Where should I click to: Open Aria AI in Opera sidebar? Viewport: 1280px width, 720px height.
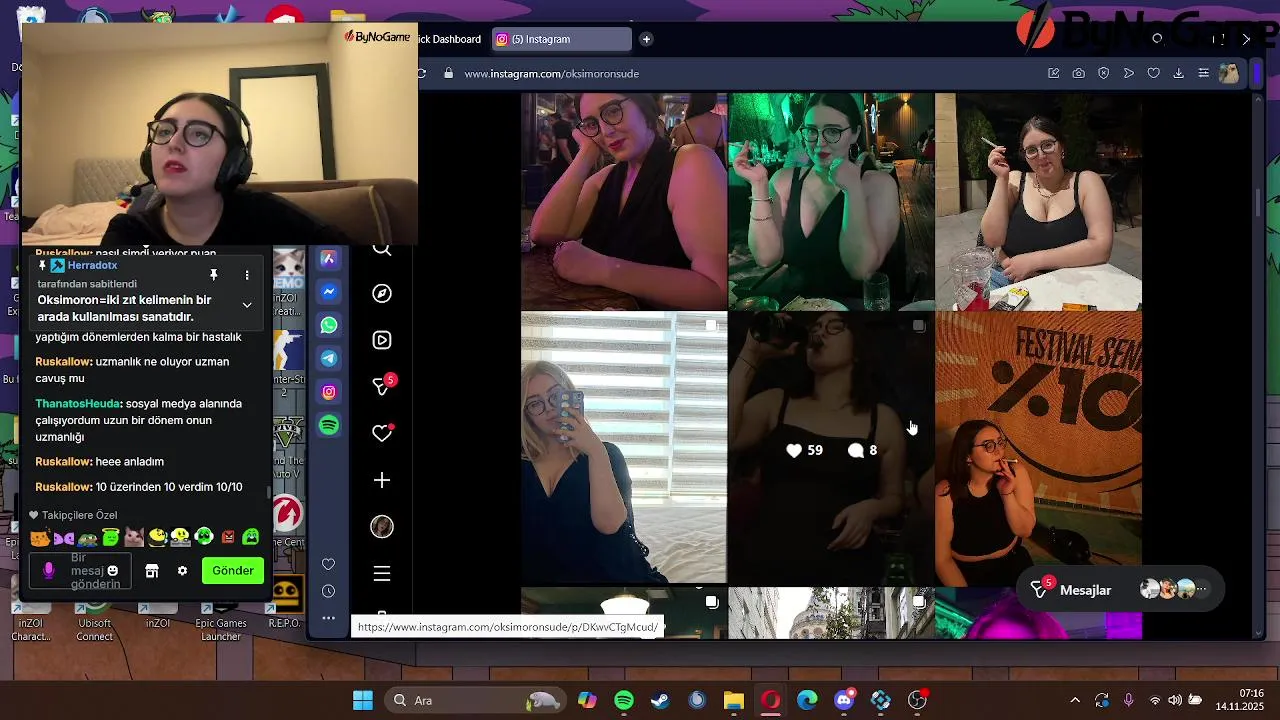click(x=328, y=259)
